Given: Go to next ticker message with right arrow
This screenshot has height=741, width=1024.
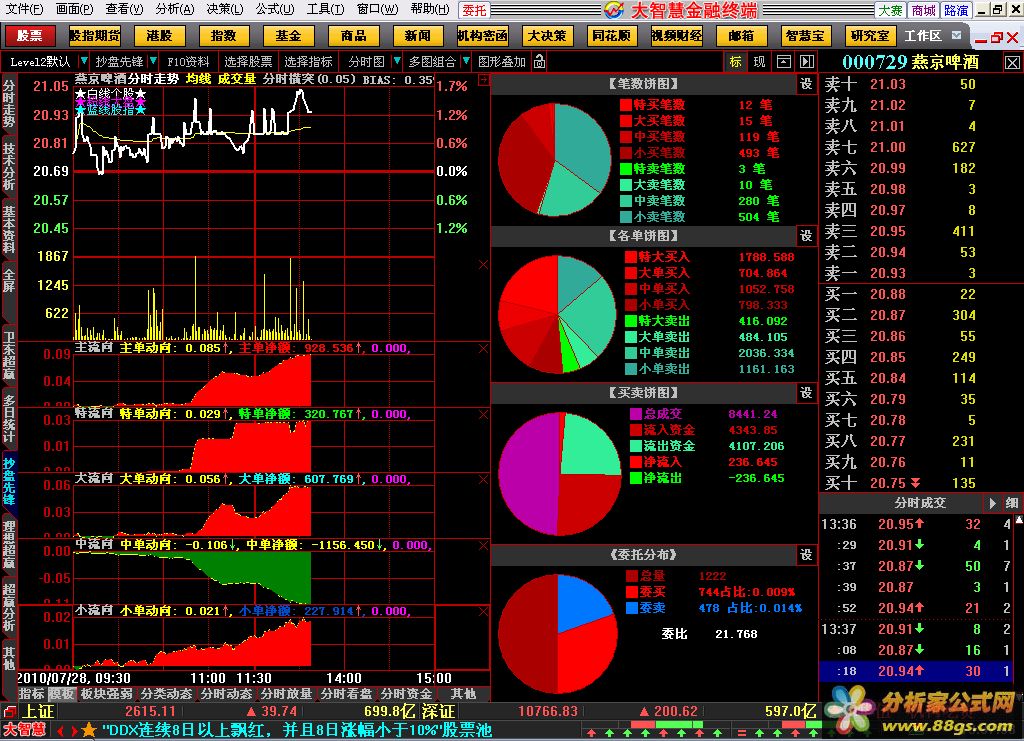Looking at the screenshot, I should (x=74, y=731).
